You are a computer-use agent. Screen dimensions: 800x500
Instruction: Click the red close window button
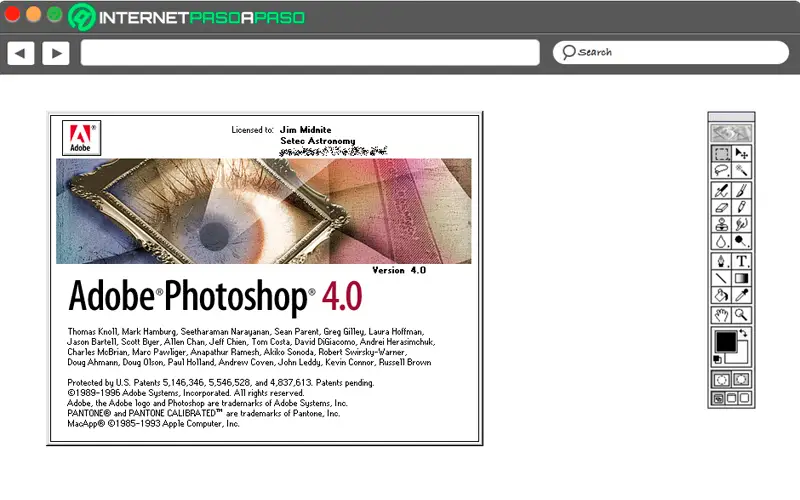[x=12, y=14]
